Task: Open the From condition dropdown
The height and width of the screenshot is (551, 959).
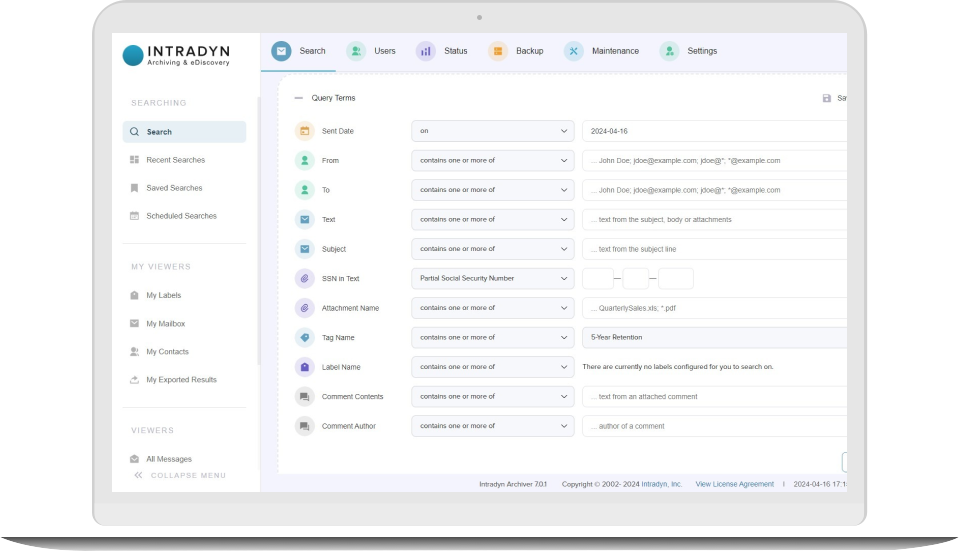Action: [493, 160]
